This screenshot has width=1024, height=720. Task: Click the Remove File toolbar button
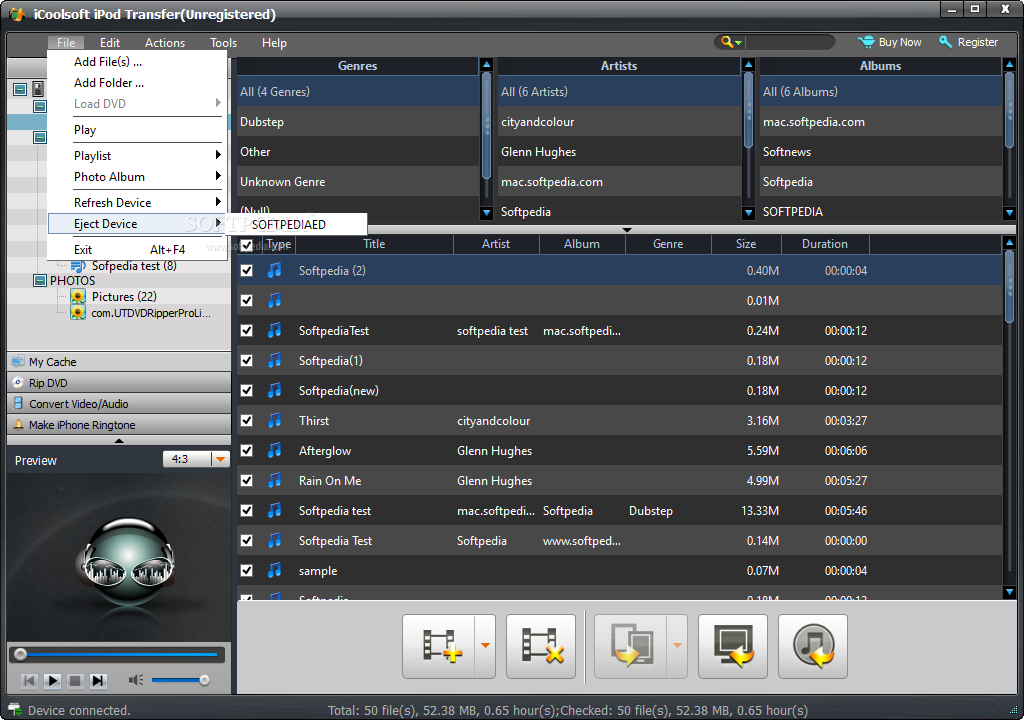click(x=541, y=646)
